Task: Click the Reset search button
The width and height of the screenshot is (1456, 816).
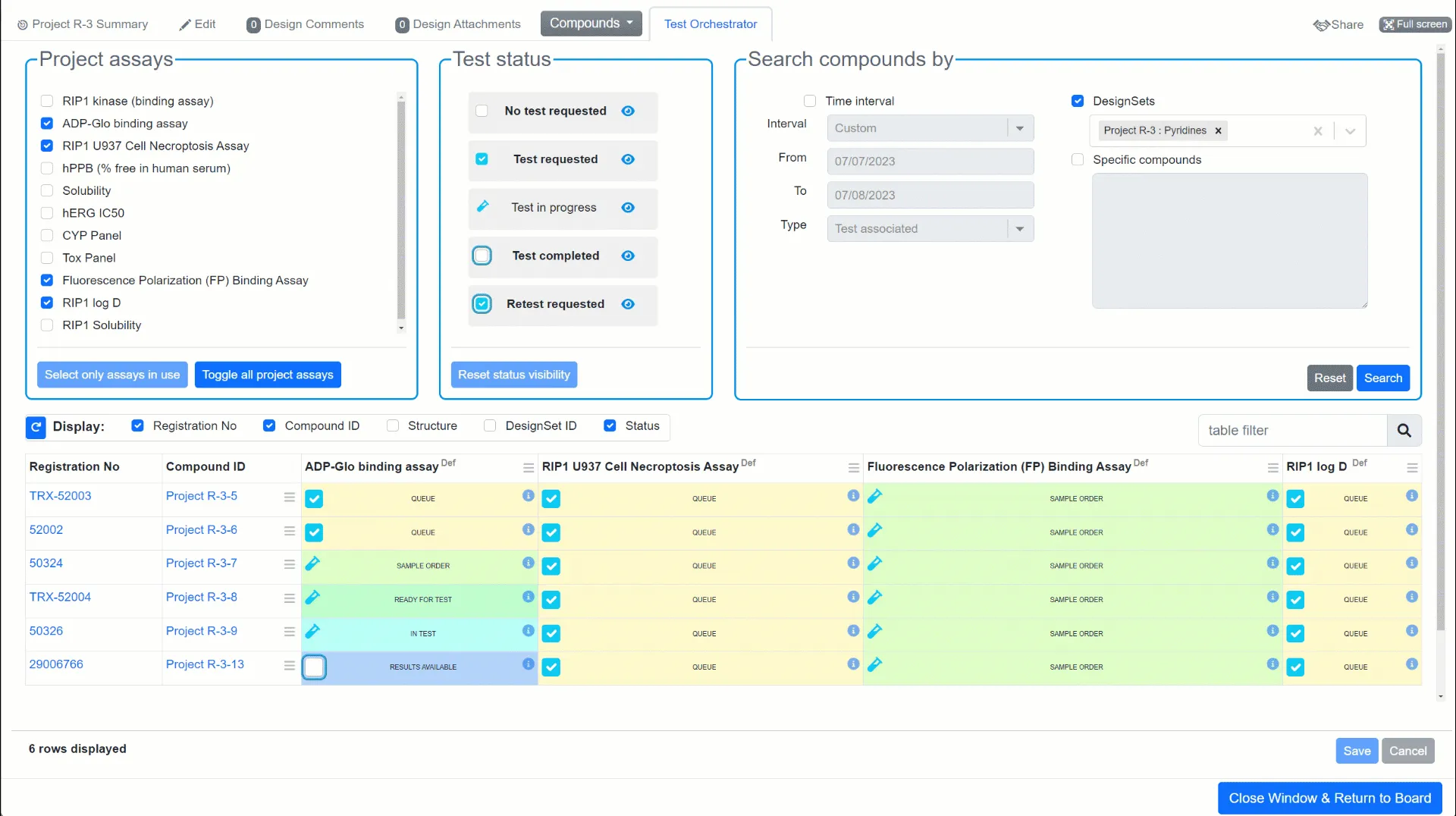Action: click(x=1330, y=378)
